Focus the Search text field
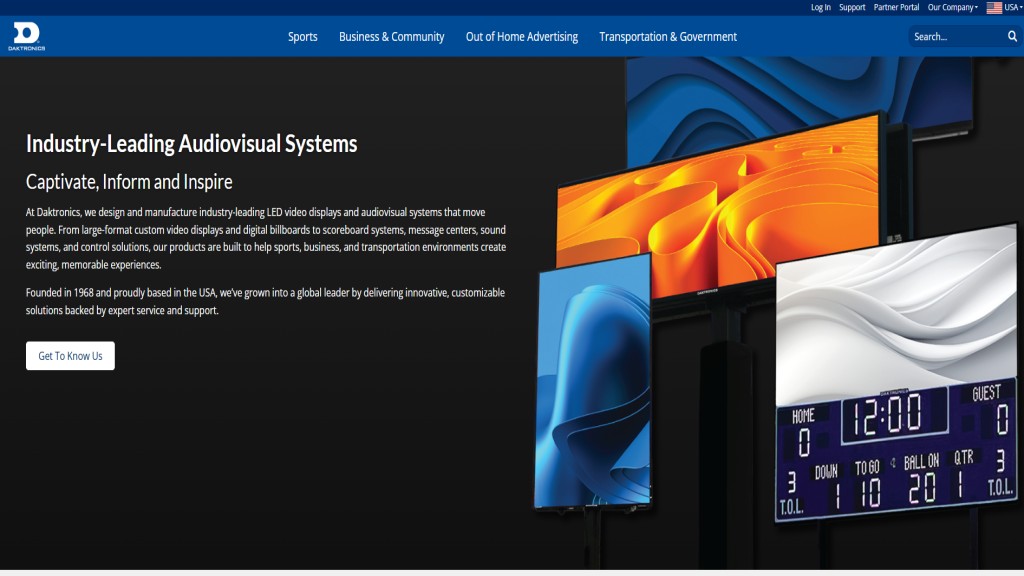Image resolution: width=1024 pixels, height=576 pixels. [955, 37]
